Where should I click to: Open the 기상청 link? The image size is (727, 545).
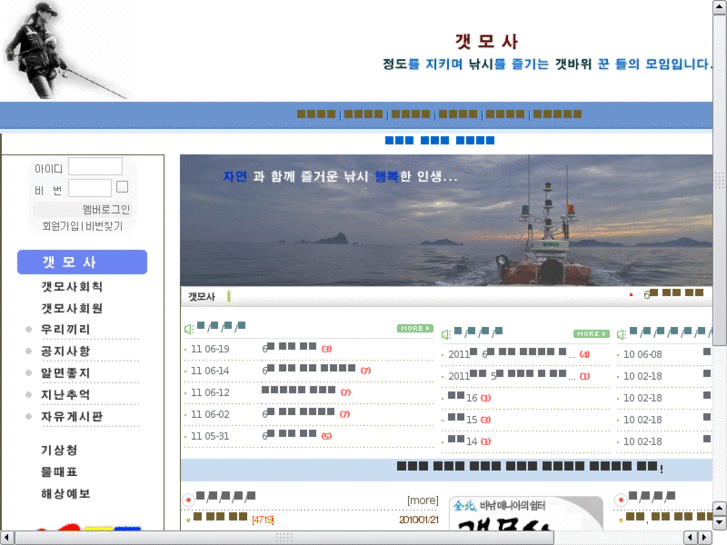[59, 450]
